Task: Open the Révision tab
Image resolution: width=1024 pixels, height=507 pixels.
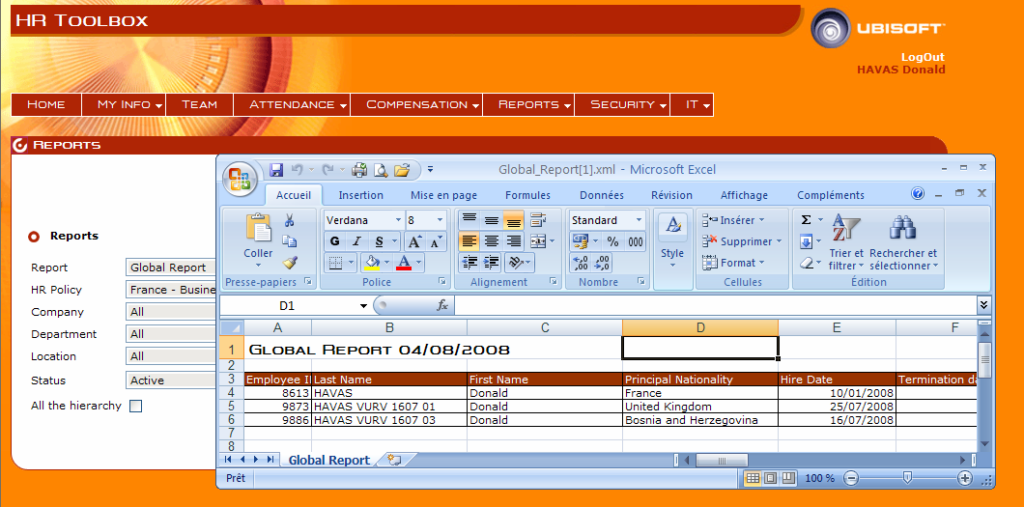Action: 671,195
